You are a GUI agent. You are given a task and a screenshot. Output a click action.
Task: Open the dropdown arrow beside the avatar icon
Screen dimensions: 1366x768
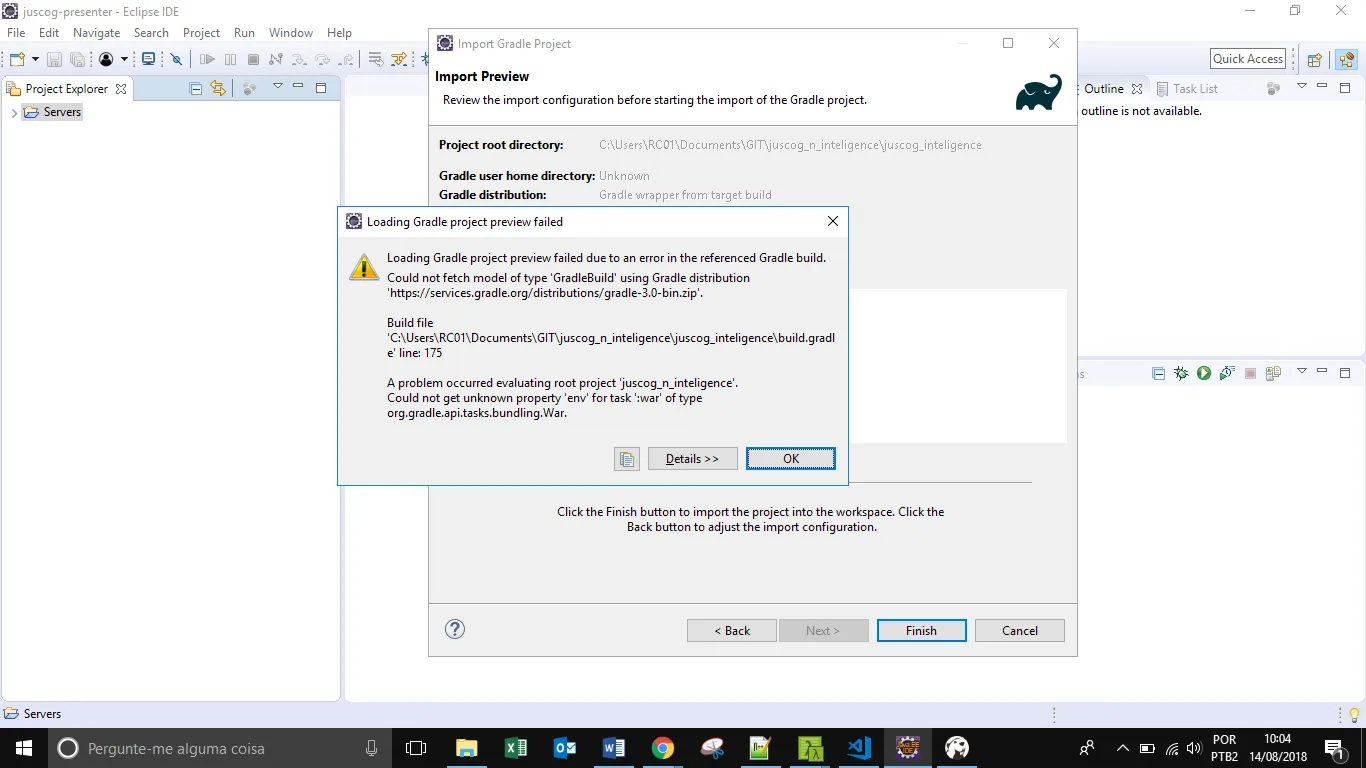(x=124, y=60)
